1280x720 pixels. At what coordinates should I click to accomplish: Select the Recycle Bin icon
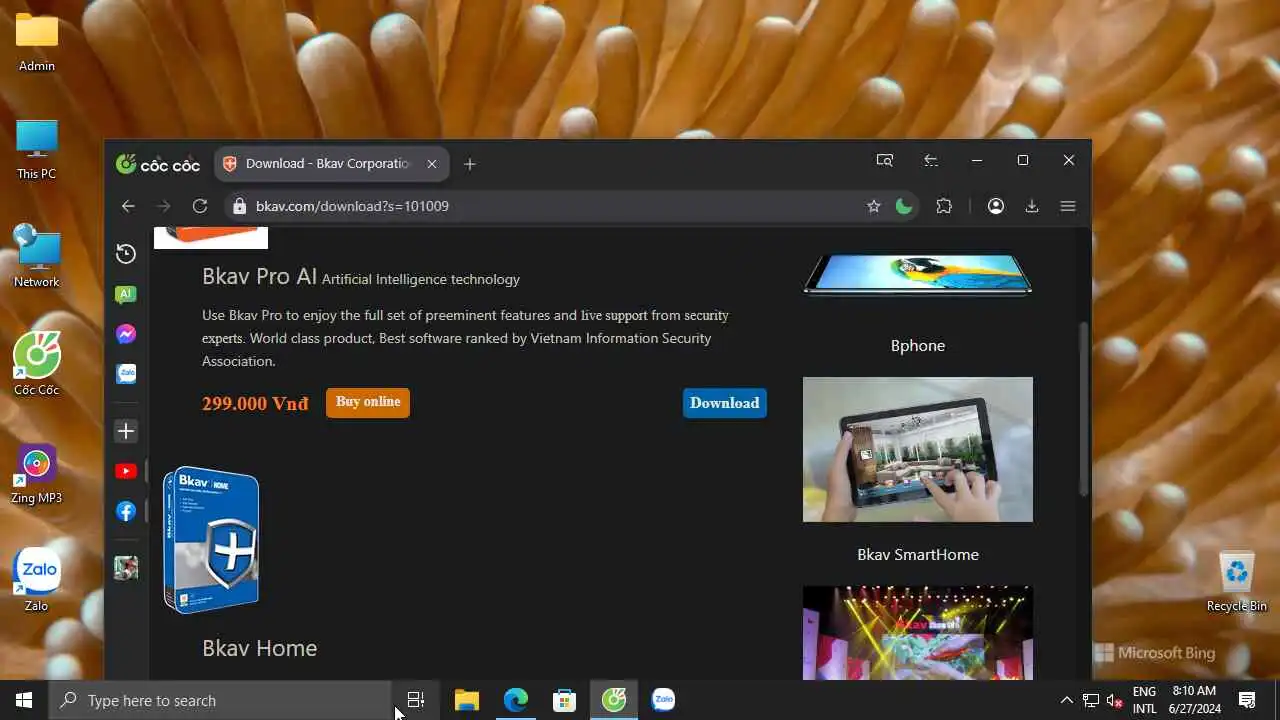[1237, 581]
